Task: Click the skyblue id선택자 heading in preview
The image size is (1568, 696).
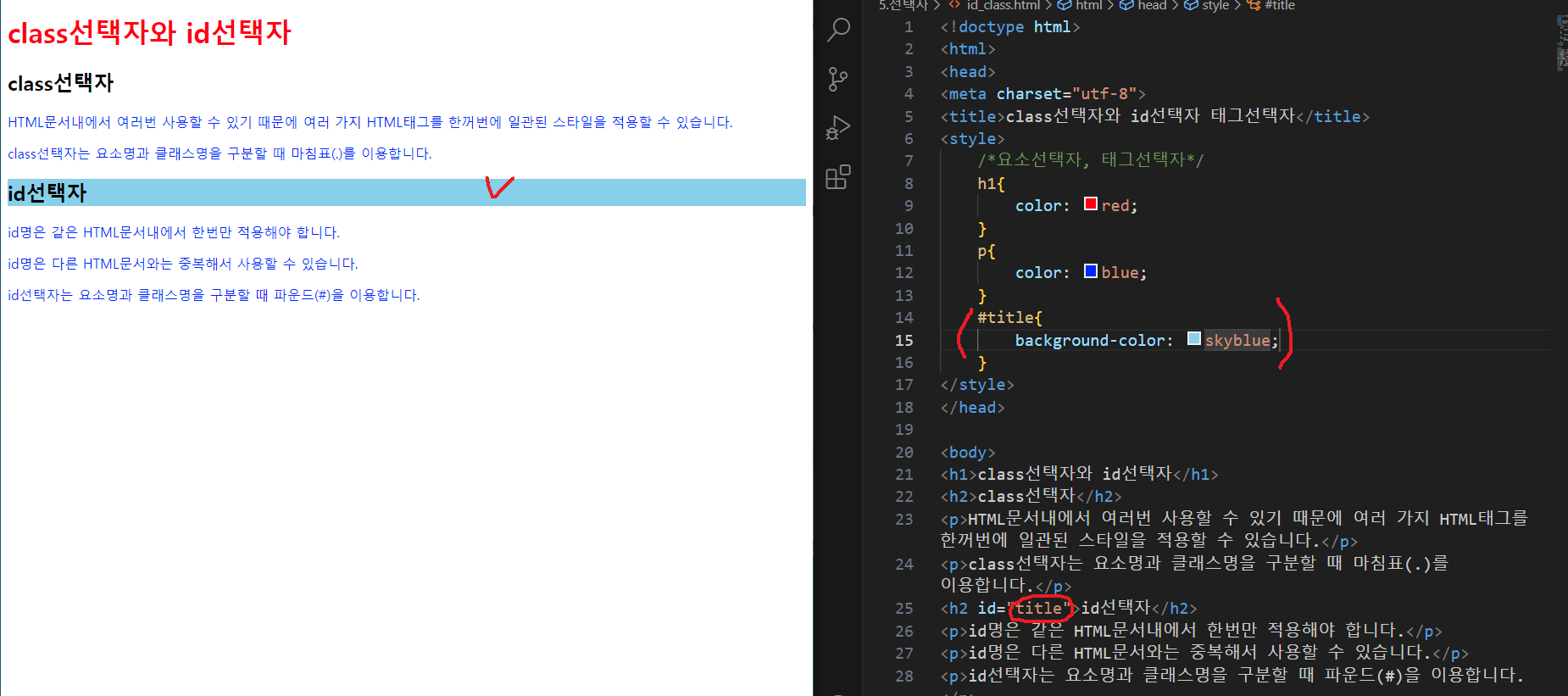Action: point(407,192)
